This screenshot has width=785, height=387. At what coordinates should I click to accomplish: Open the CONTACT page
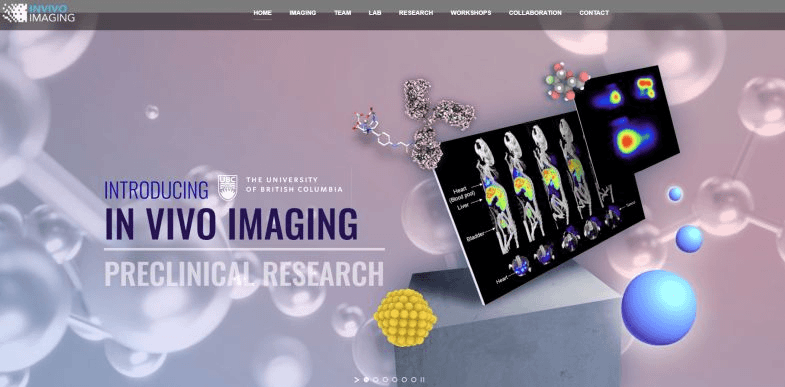(594, 13)
